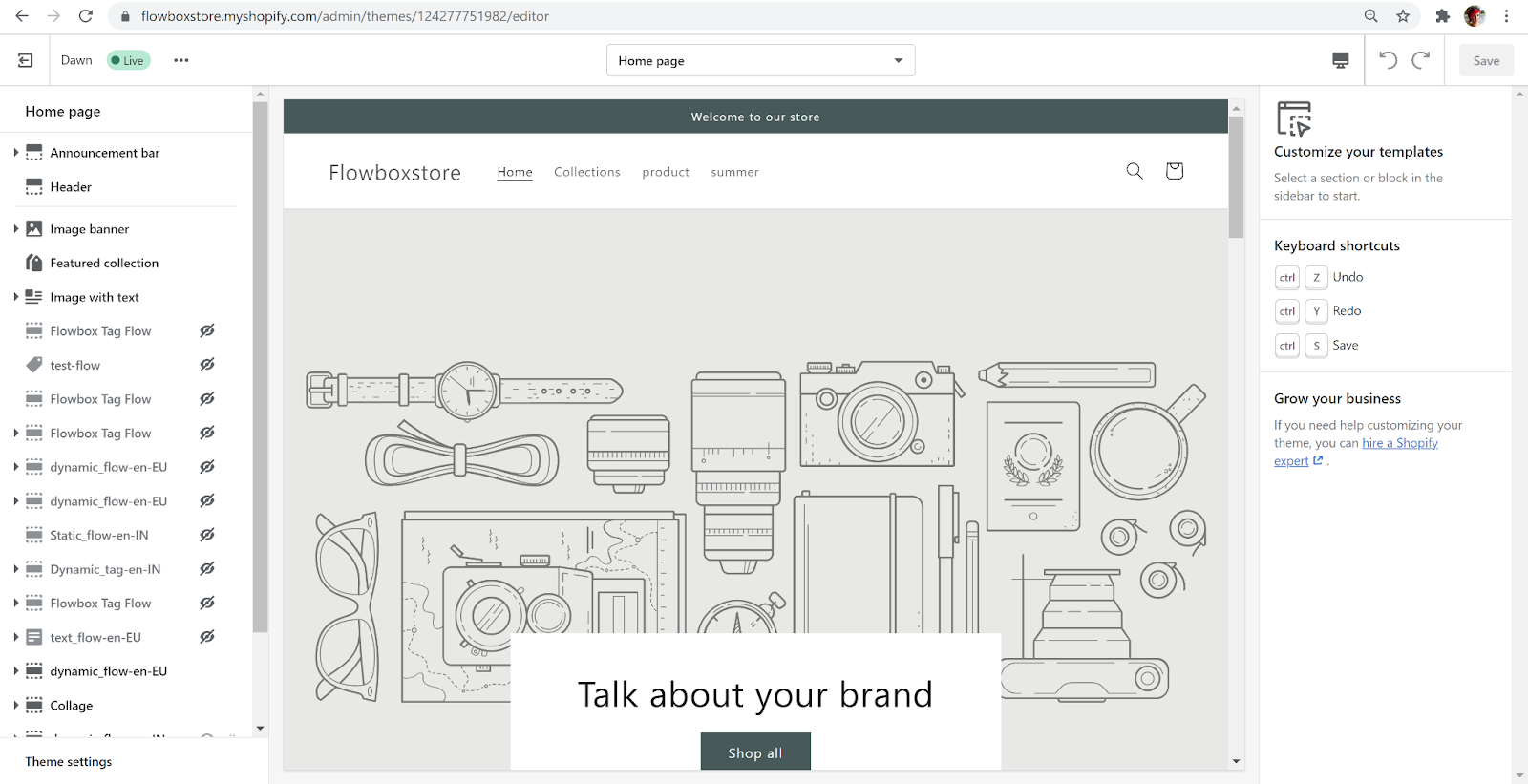The image size is (1528, 784).
Task: Toggle visibility of test-flow section
Action: [x=207, y=365]
